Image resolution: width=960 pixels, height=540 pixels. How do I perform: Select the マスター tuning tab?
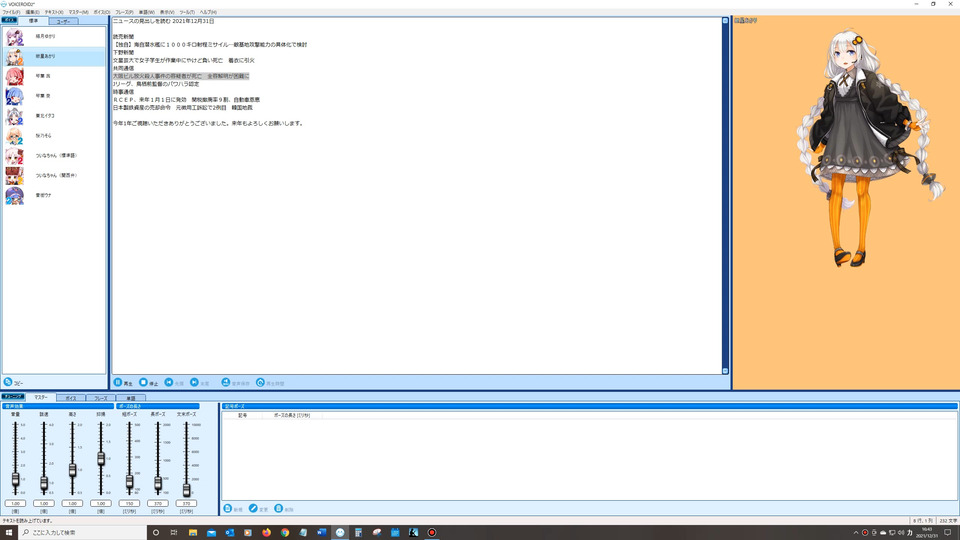click(x=40, y=397)
